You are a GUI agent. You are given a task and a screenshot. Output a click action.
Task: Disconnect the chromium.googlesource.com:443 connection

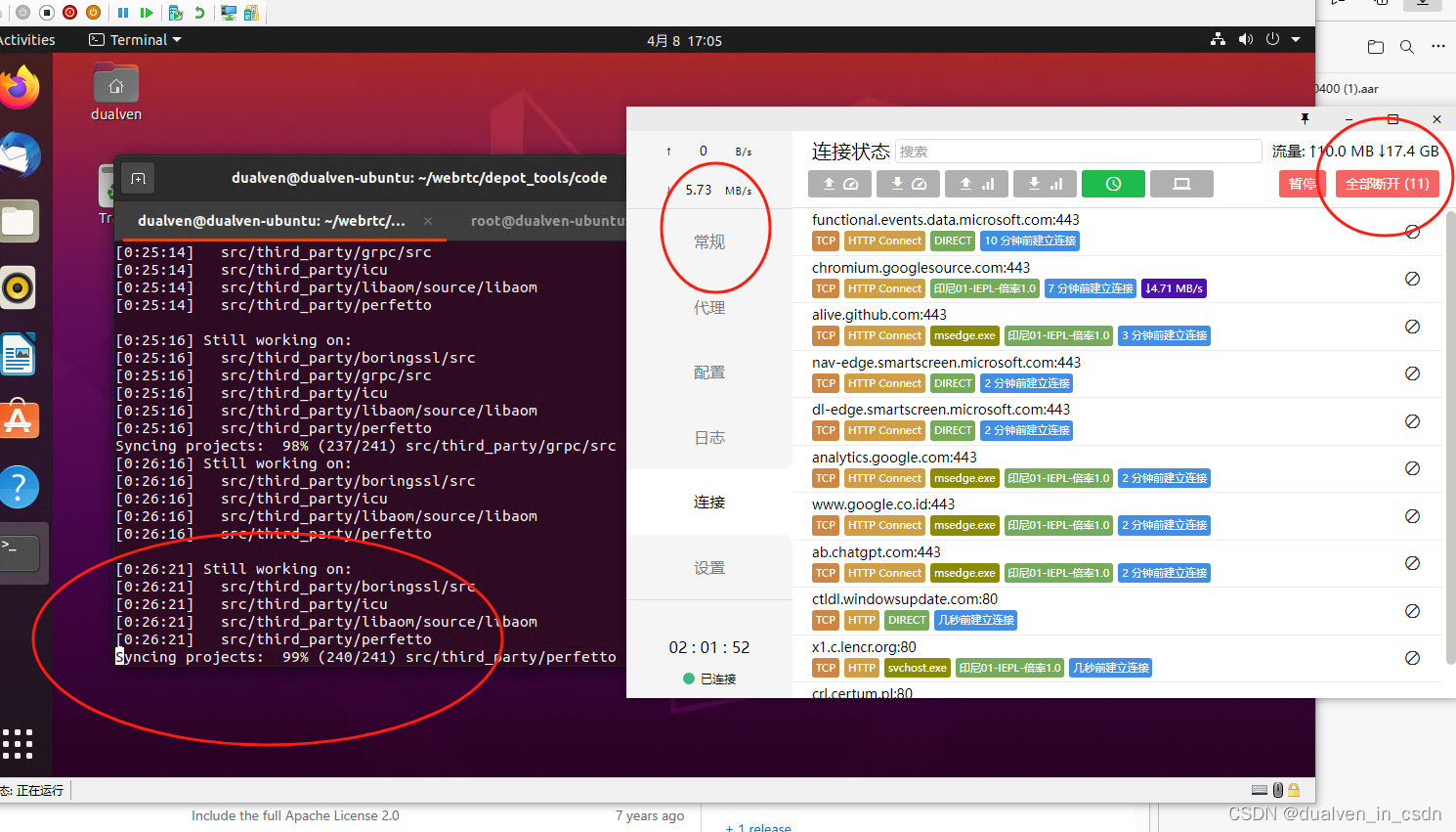1412,279
